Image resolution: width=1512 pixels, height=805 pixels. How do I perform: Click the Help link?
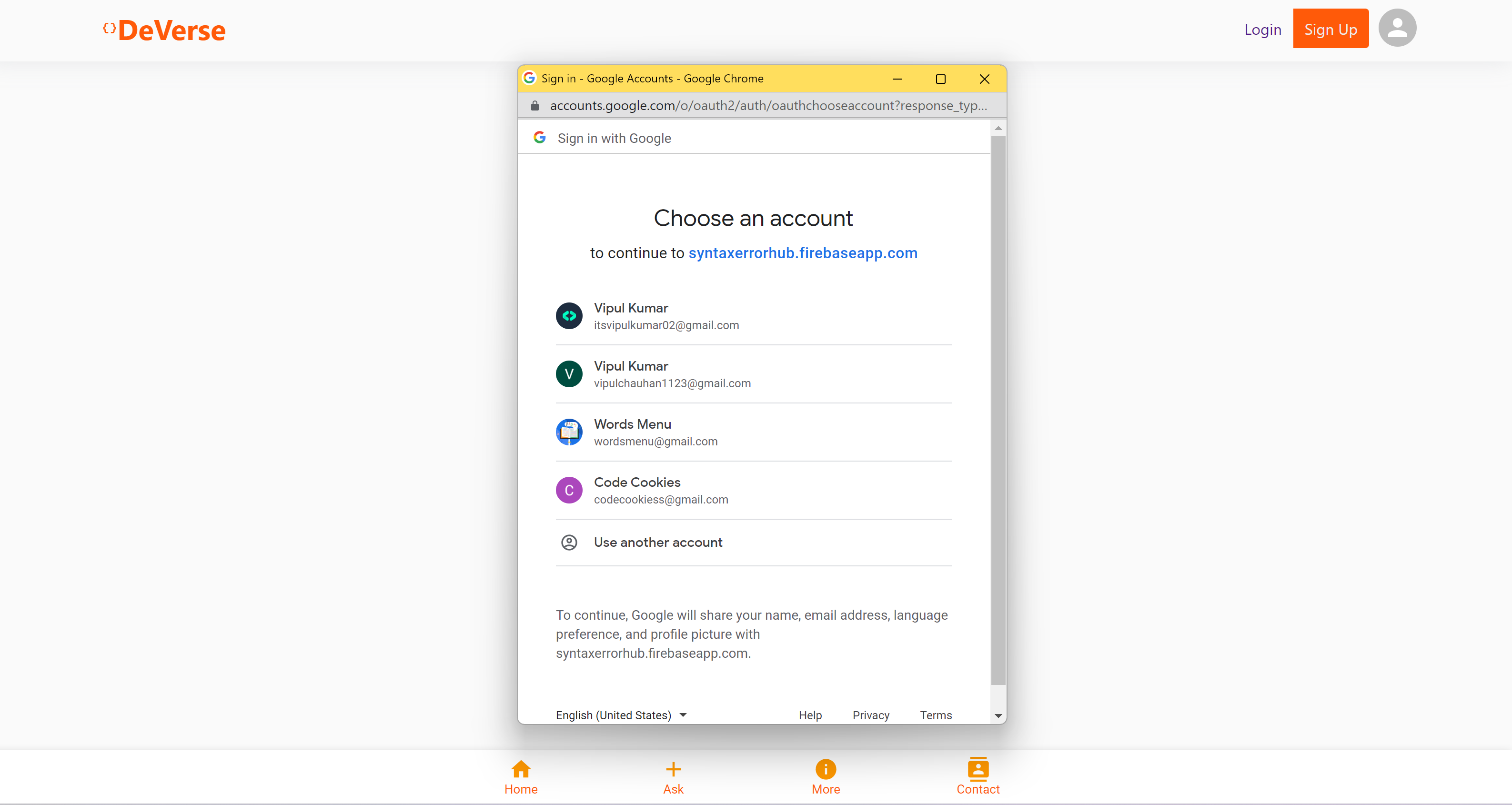click(810, 714)
